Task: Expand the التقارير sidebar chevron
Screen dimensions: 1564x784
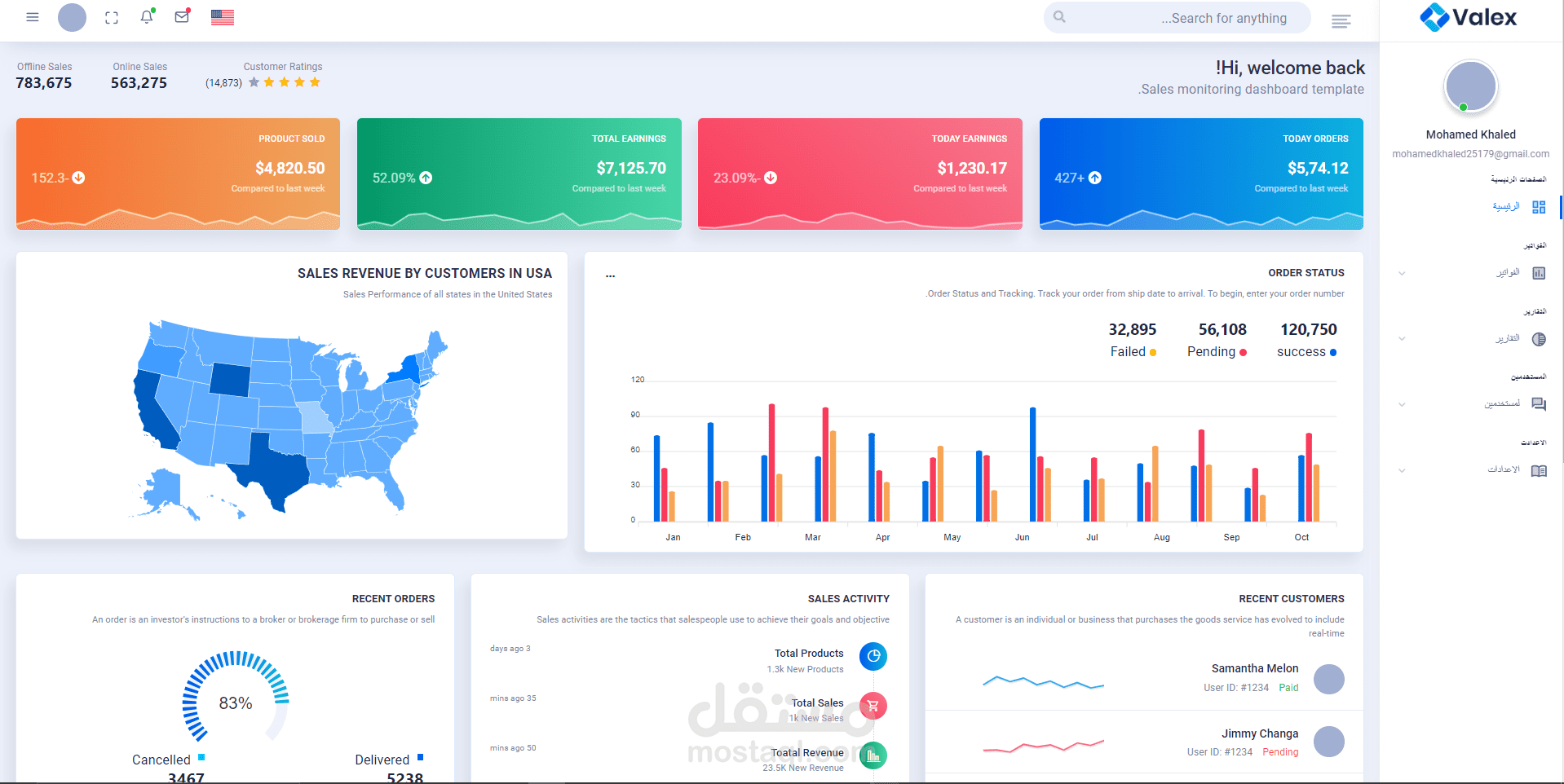Action: (x=1402, y=339)
